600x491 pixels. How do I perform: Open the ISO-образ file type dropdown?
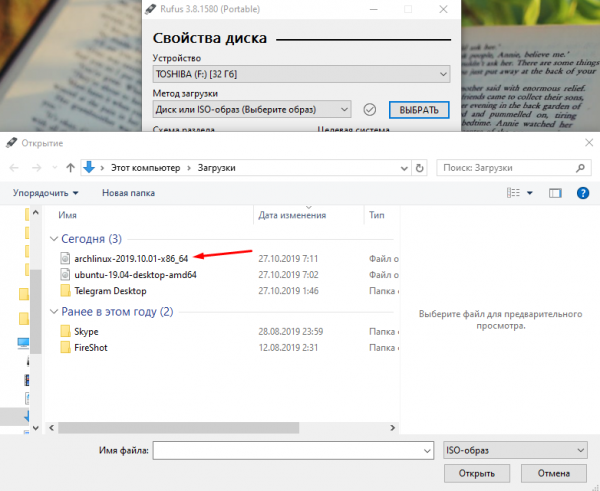click(x=515, y=450)
